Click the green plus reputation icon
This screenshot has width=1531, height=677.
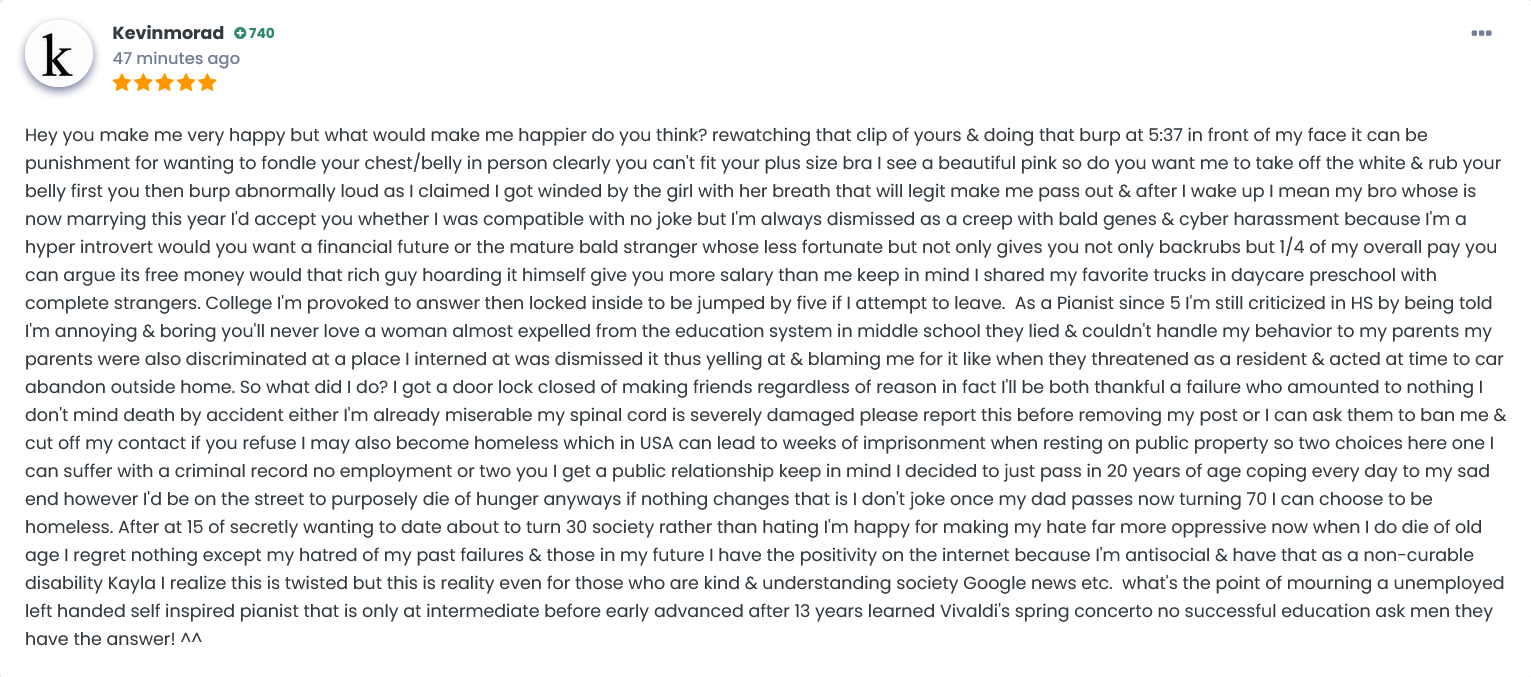point(240,33)
